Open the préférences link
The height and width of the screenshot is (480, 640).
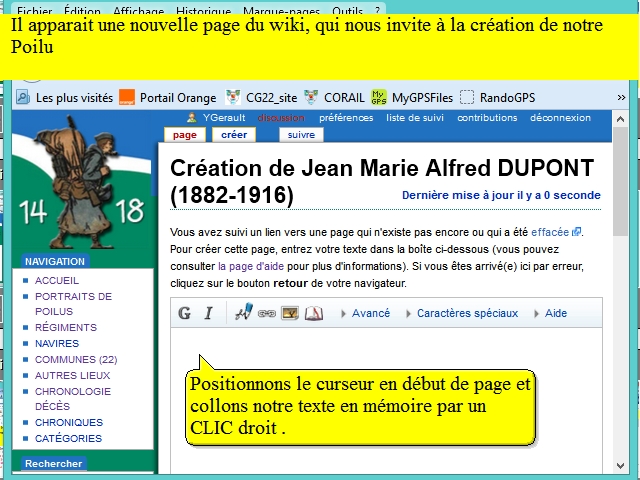pos(346,117)
